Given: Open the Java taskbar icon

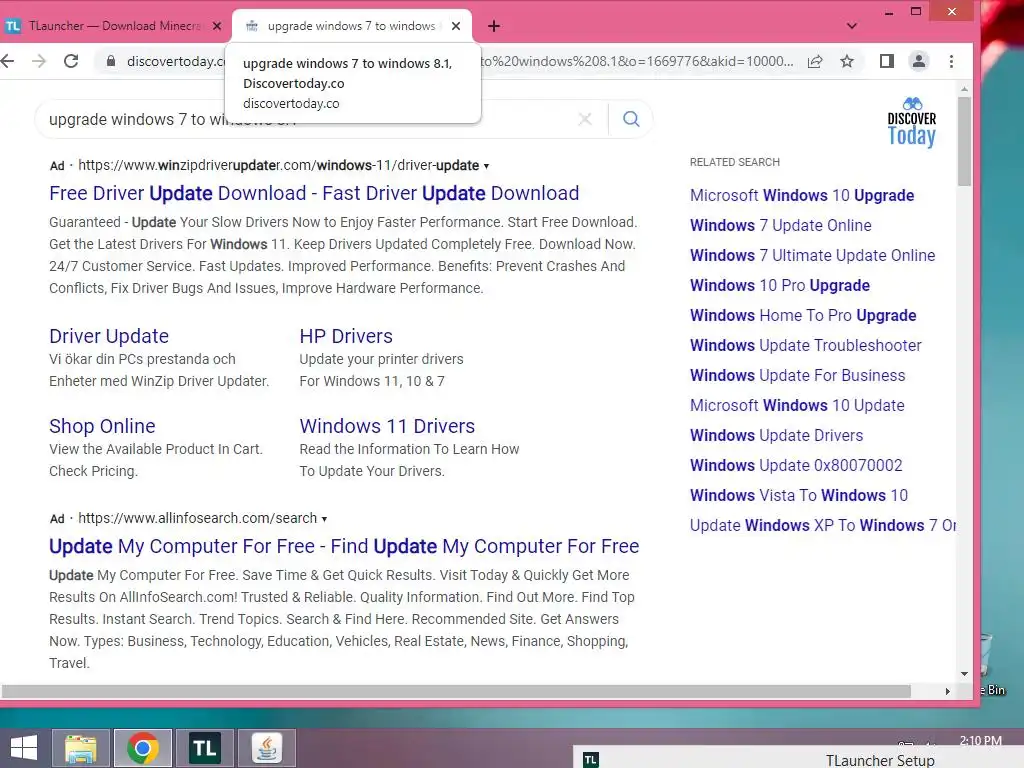Looking at the screenshot, I should click(267, 748).
